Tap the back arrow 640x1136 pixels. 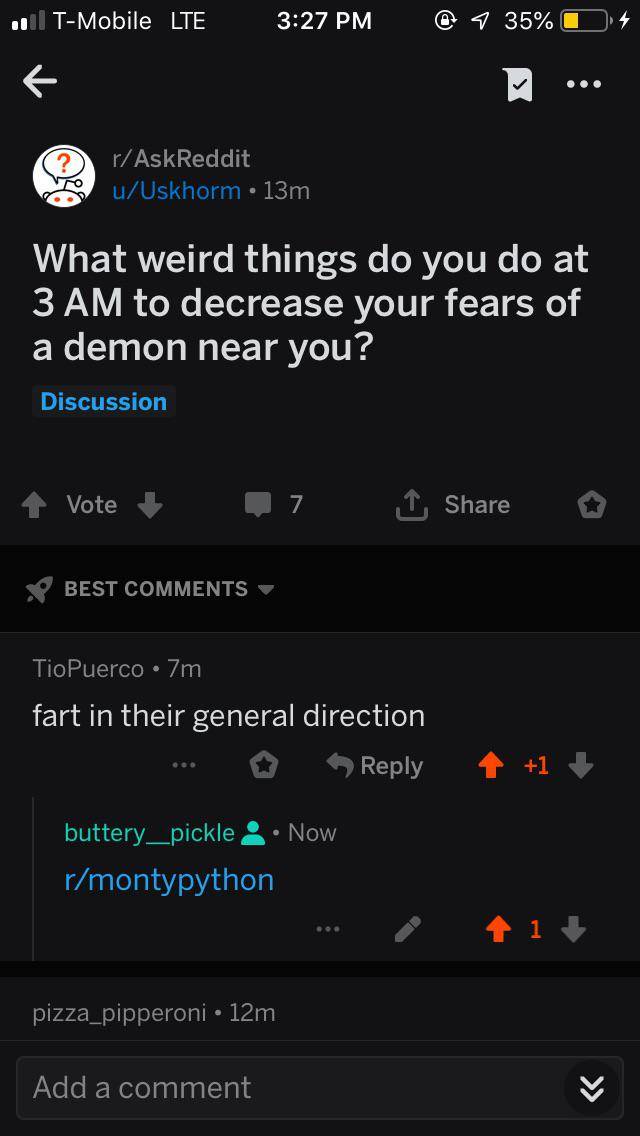pyautogui.click(x=40, y=83)
